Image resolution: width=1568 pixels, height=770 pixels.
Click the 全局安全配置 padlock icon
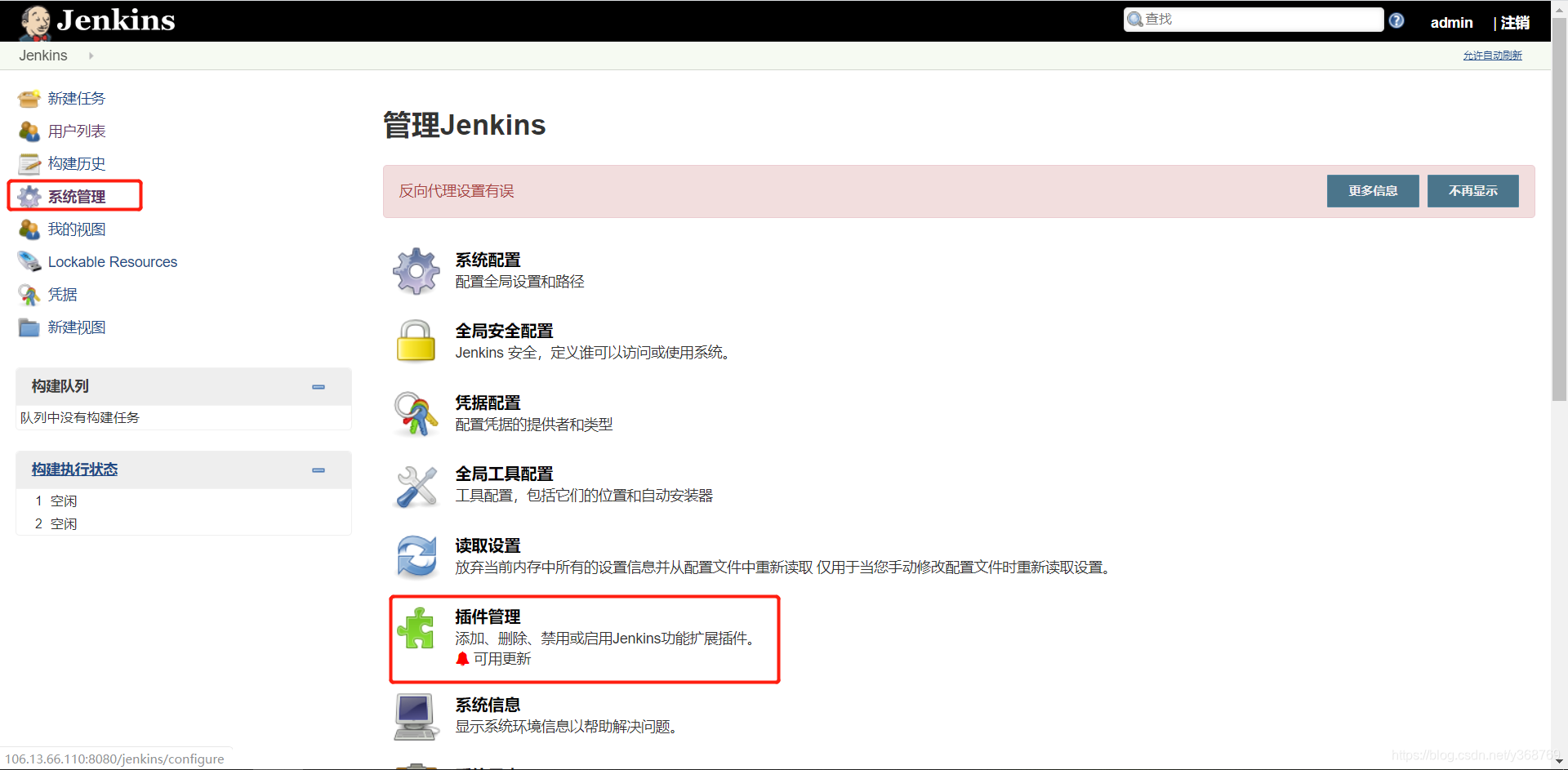(416, 340)
